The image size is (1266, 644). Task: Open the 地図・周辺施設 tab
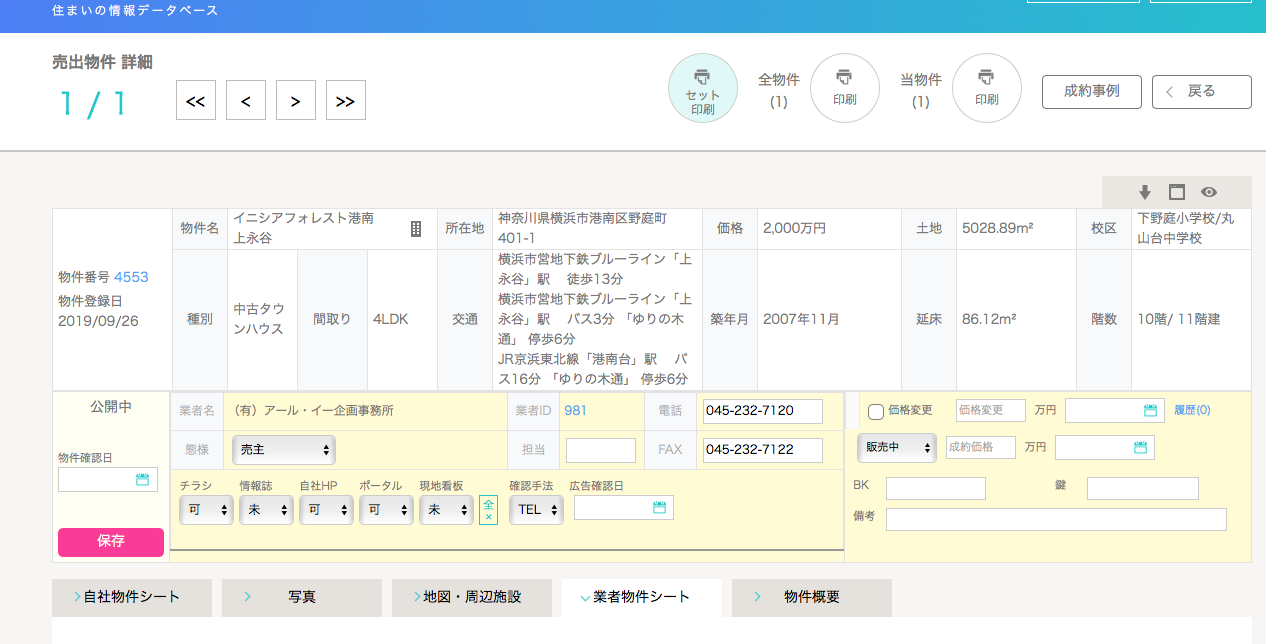pos(471,597)
